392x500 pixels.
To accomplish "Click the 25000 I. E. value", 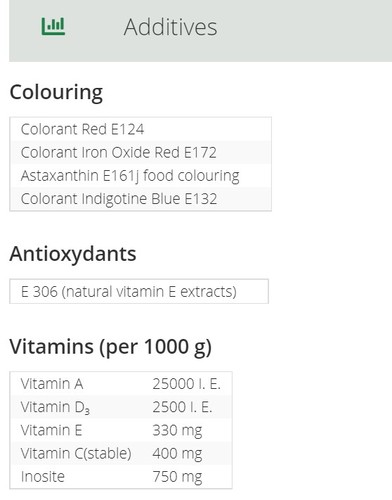I will click(x=187, y=384).
